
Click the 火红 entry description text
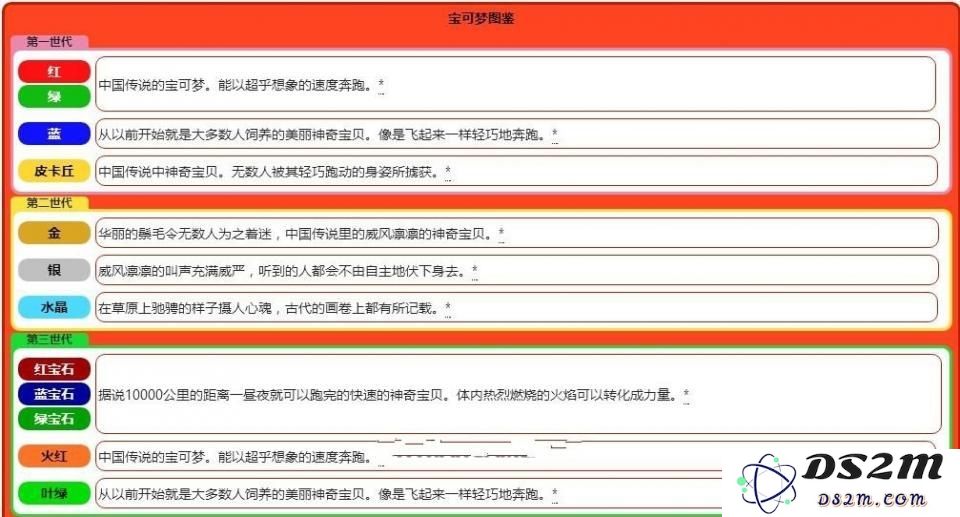click(236, 457)
